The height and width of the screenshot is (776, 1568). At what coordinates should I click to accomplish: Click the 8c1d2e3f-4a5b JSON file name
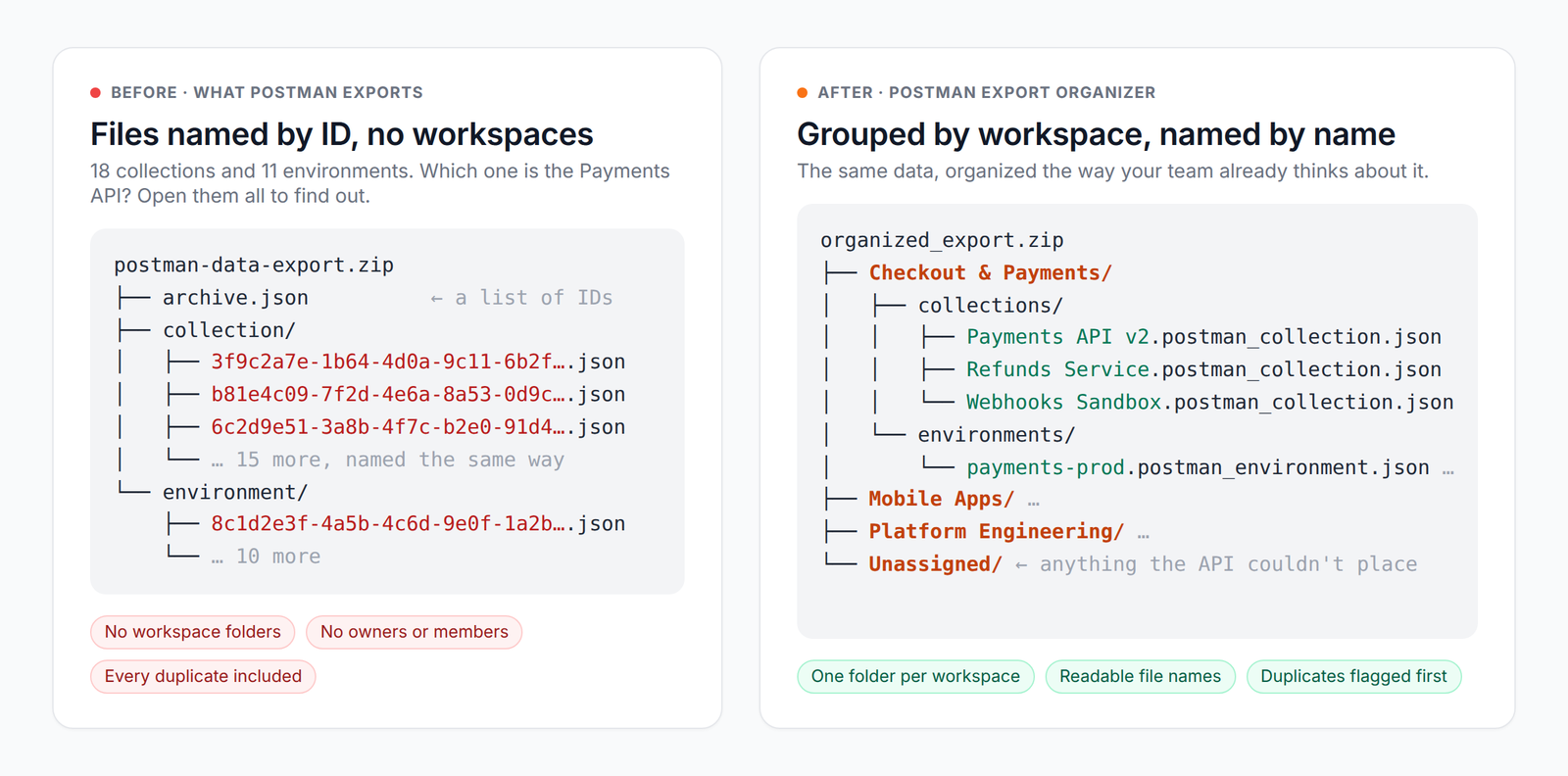tap(418, 524)
